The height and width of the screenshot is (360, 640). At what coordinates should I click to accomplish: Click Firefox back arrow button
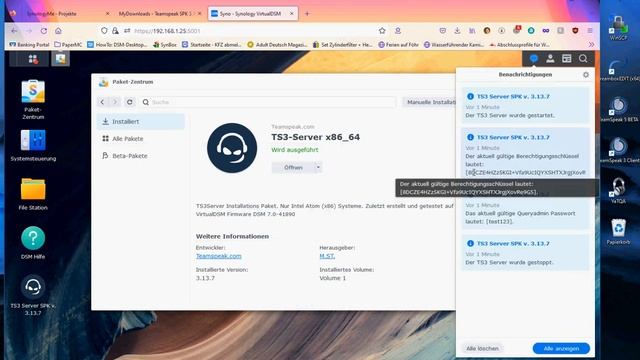(x=14, y=31)
